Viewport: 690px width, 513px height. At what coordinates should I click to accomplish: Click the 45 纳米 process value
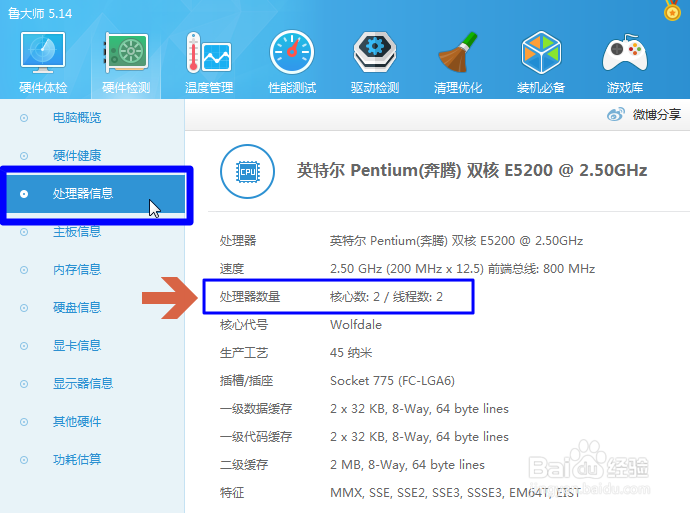pos(351,352)
